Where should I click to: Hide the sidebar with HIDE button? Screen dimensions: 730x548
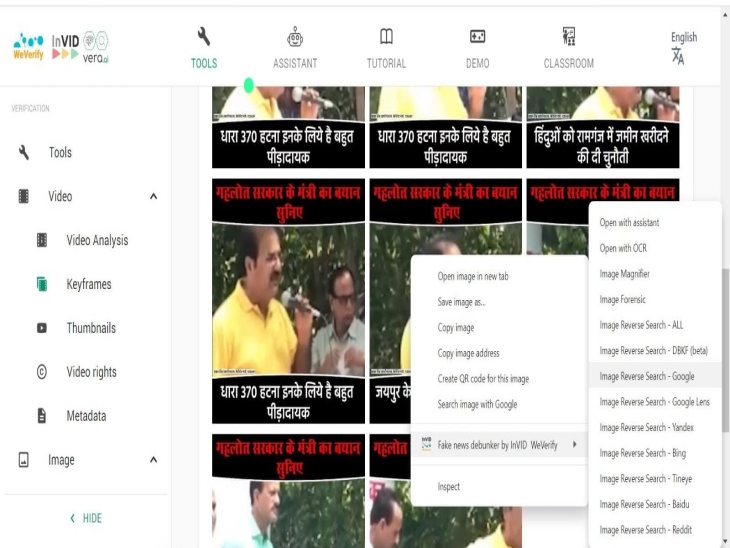[x=86, y=518]
